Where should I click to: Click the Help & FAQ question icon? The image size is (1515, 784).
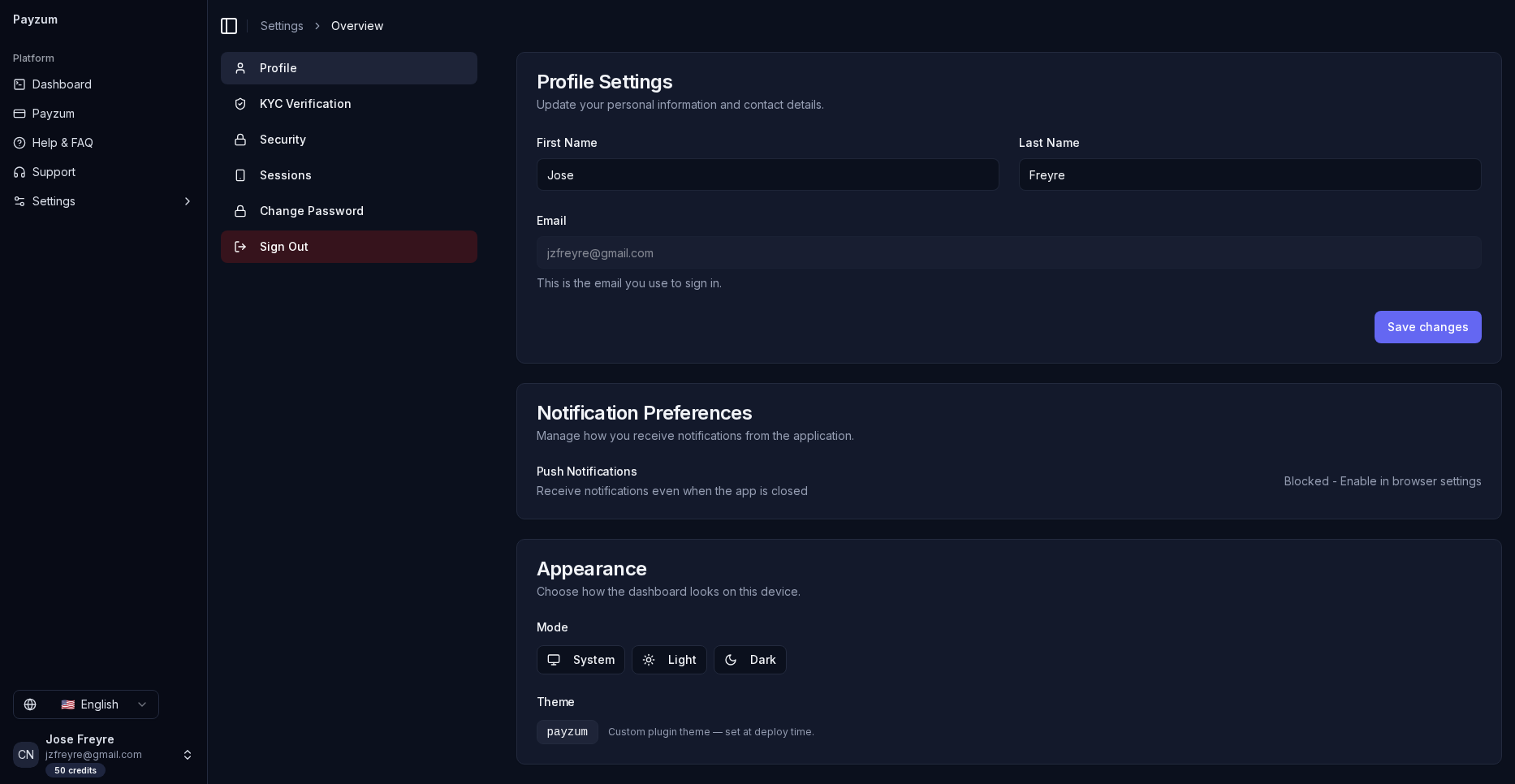tap(19, 143)
